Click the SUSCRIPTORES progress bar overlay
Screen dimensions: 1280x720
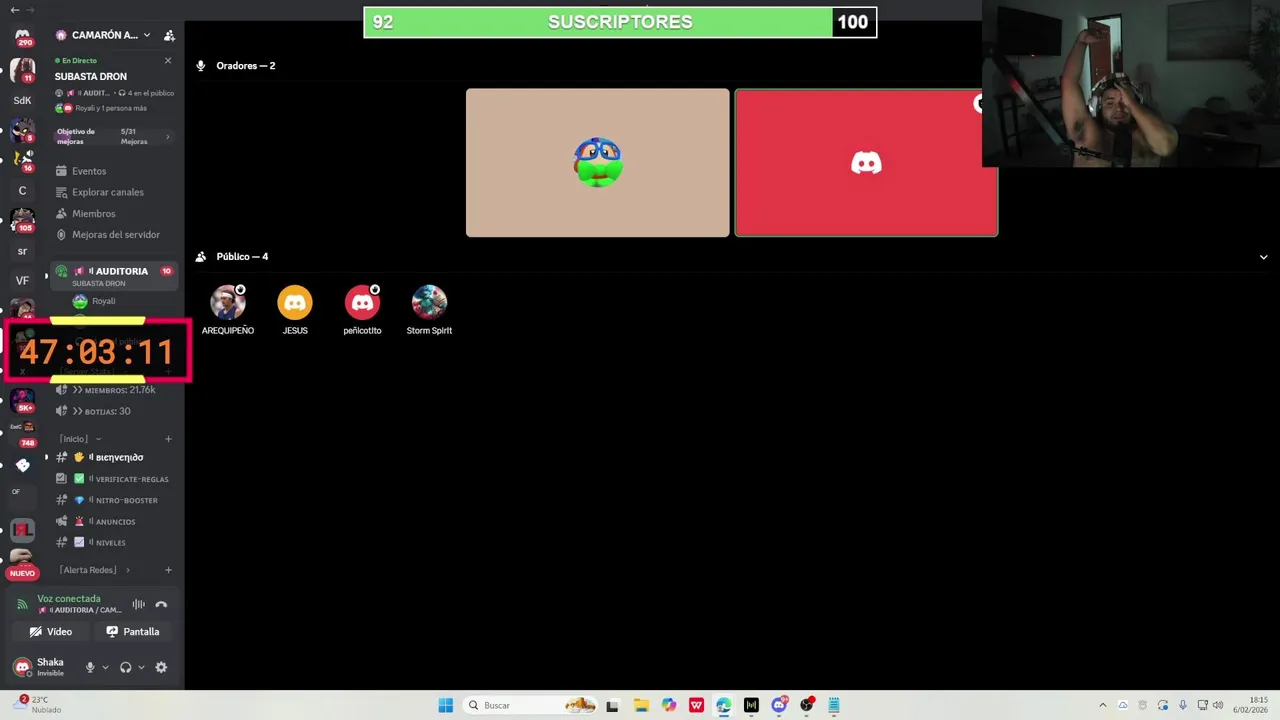(620, 22)
